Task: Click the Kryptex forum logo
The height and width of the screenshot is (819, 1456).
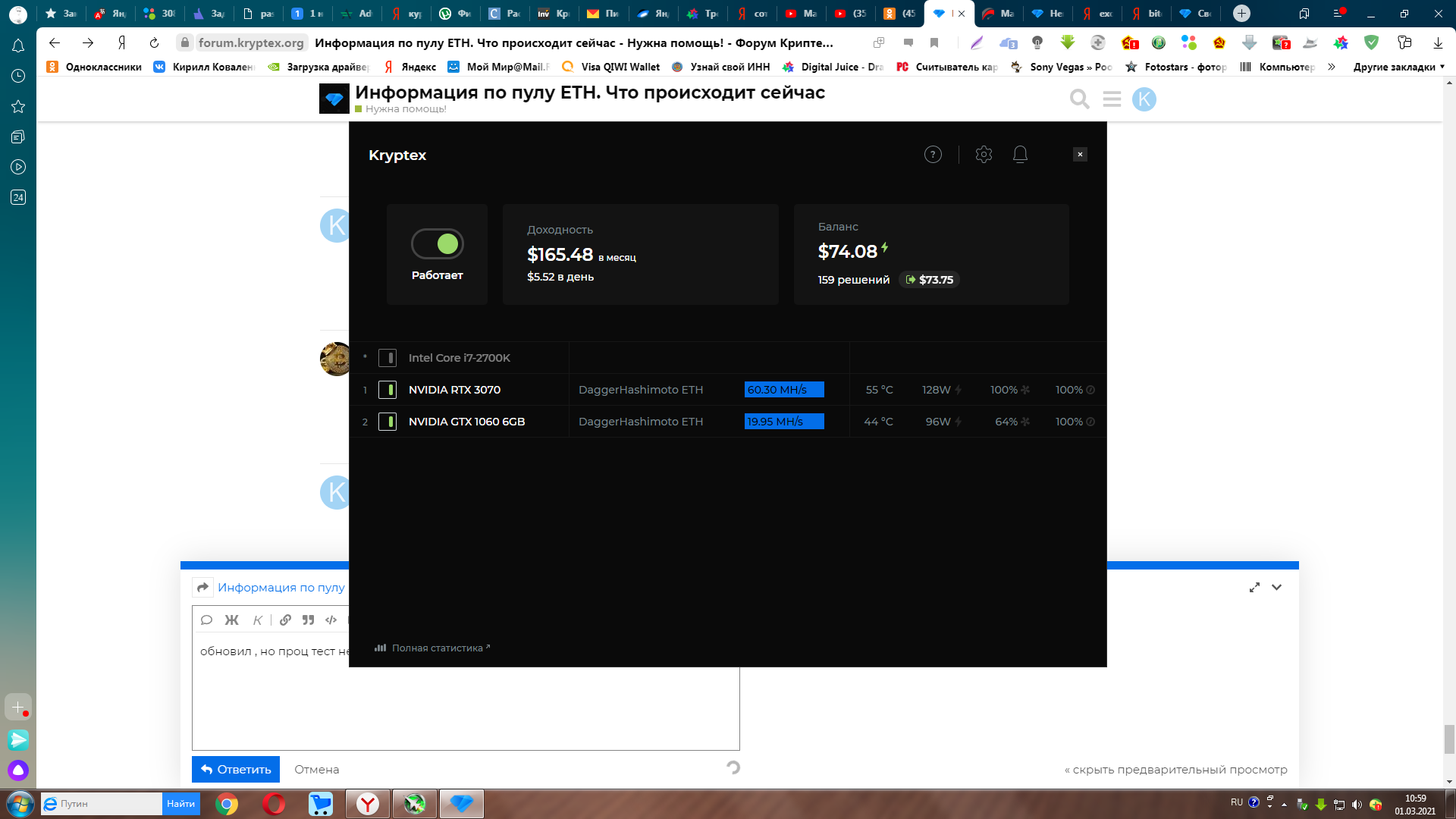Action: [334, 99]
